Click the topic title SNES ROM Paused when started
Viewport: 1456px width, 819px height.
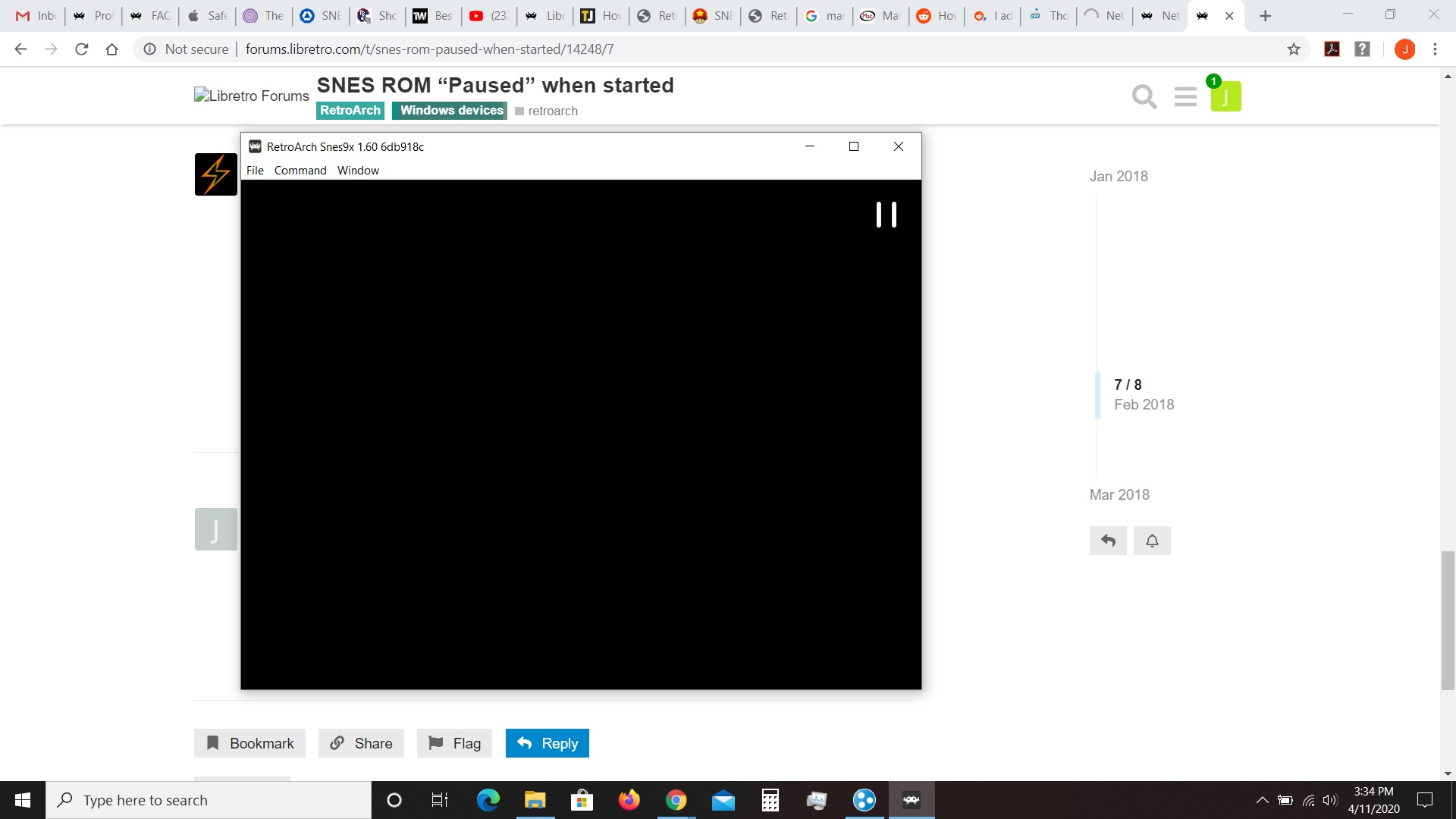point(495,85)
